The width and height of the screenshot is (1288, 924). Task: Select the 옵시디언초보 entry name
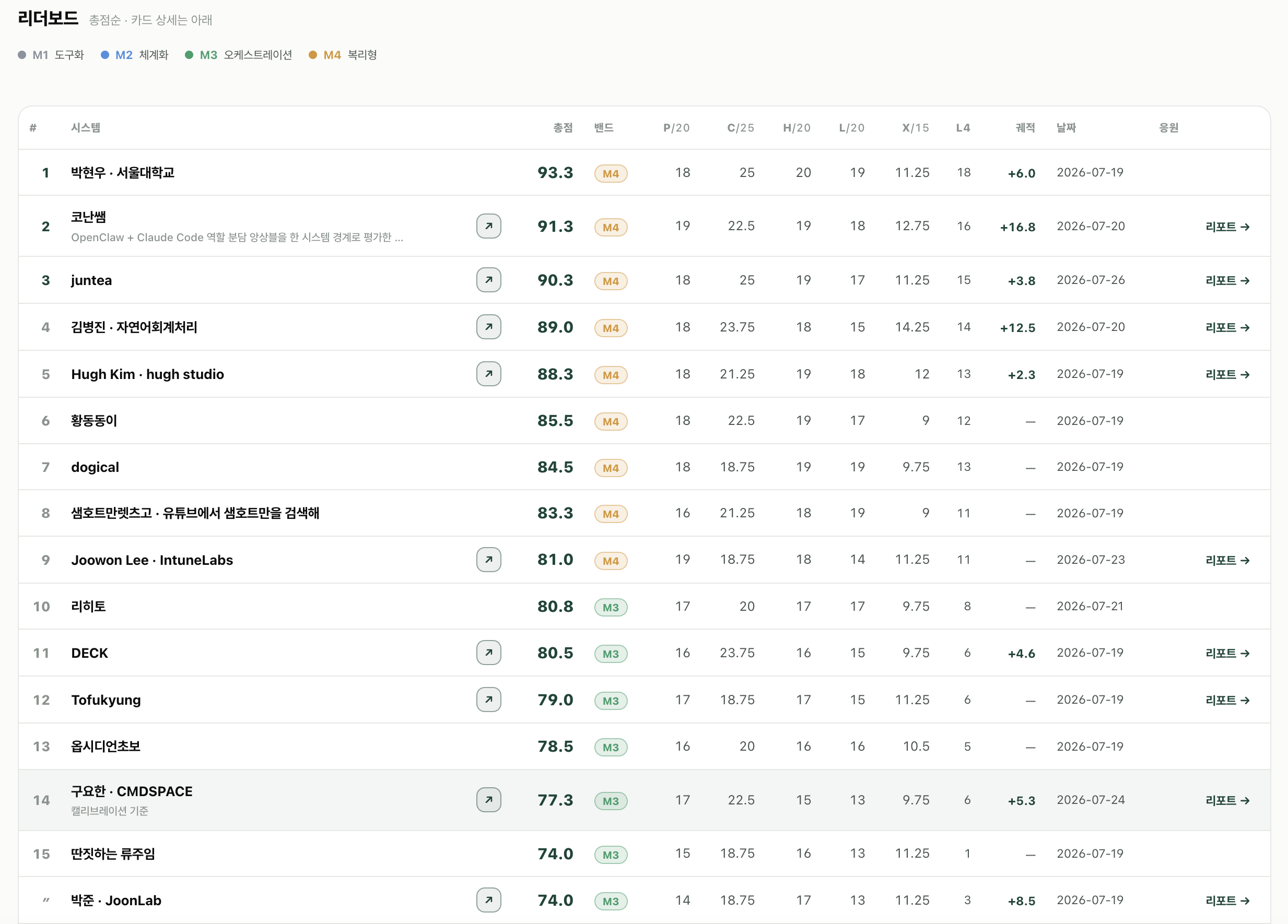[x=106, y=747]
